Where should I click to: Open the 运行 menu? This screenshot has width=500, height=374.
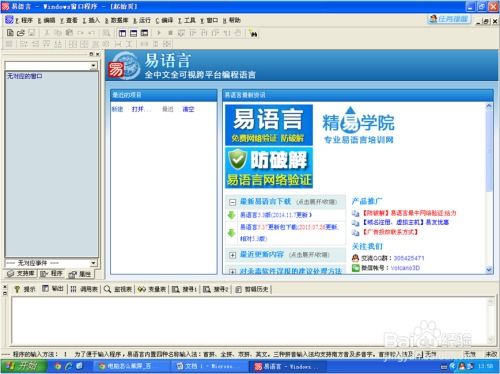pyautogui.click(x=142, y=20)
